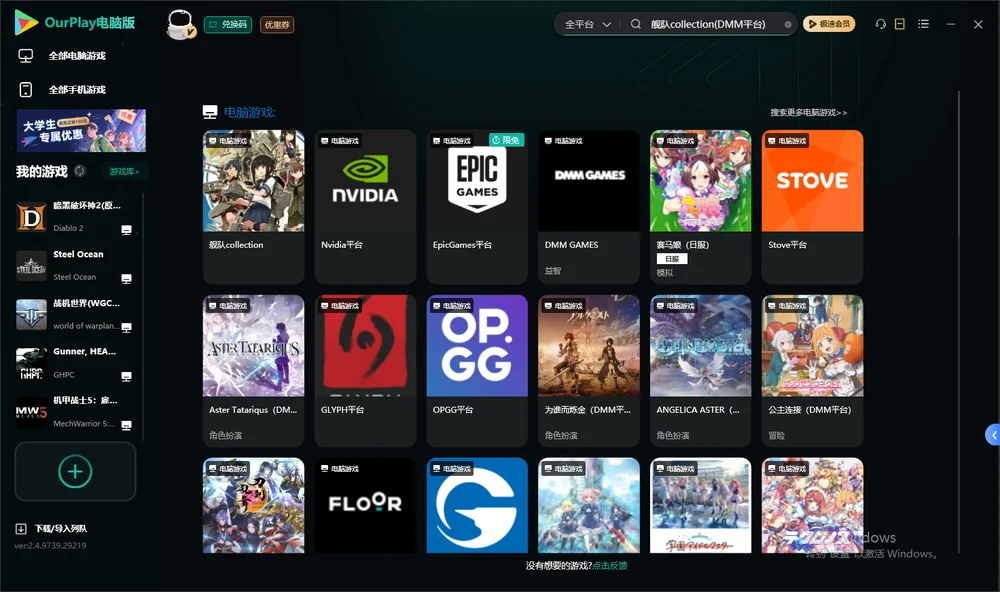The height and width of the screenshot is (592, 1000).
Task: Select the DMM GAMES card
Action: pos(589,207)
